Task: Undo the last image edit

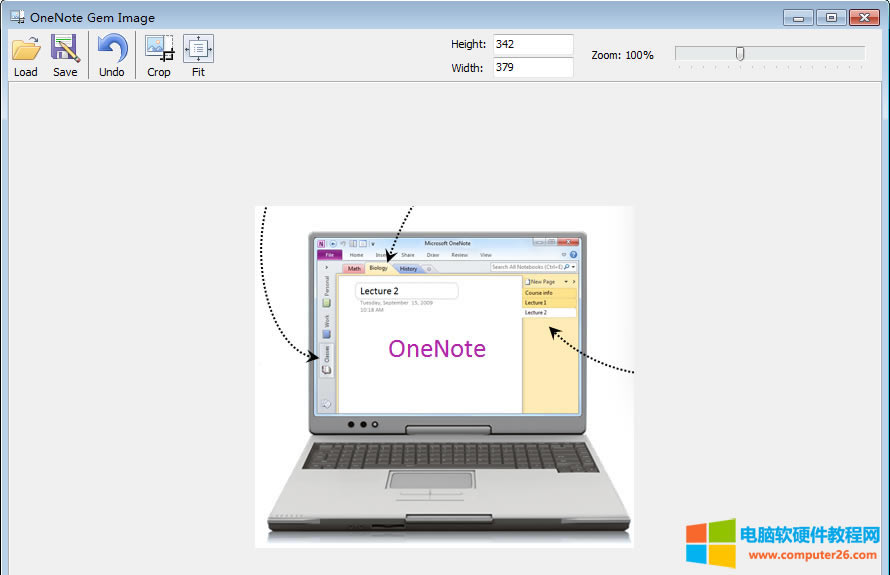Action: click(x=112, y=49)
